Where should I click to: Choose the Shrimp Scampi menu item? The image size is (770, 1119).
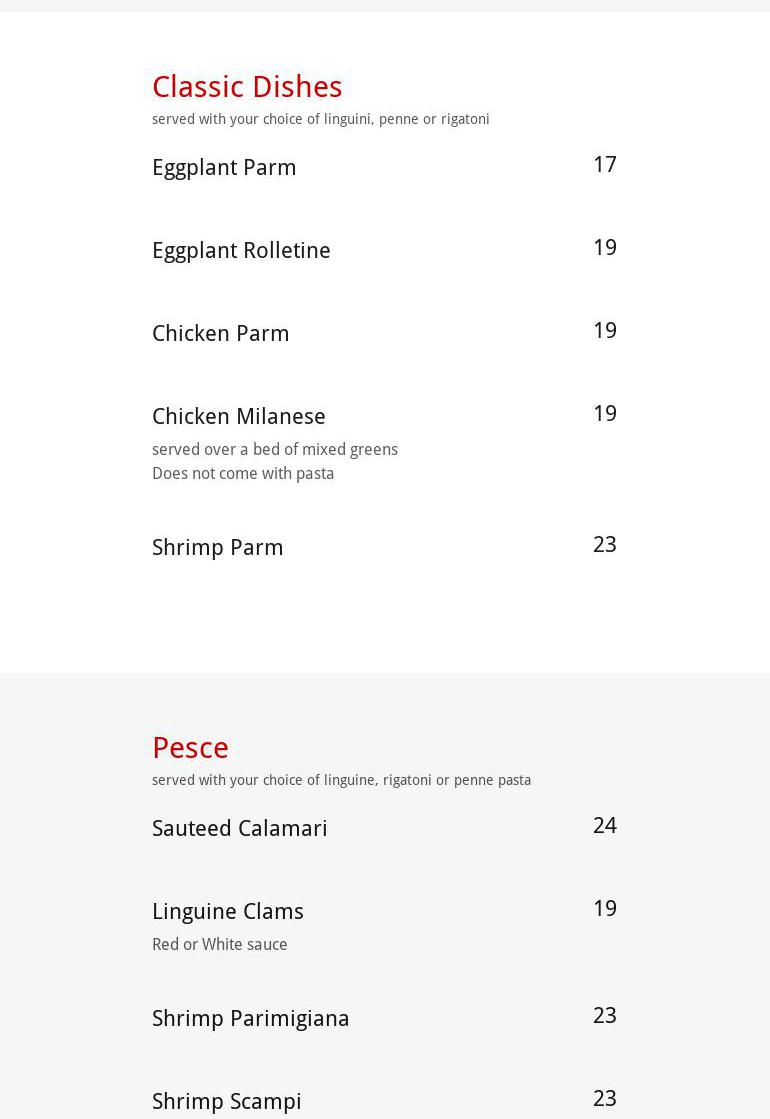click(226, 1101)
